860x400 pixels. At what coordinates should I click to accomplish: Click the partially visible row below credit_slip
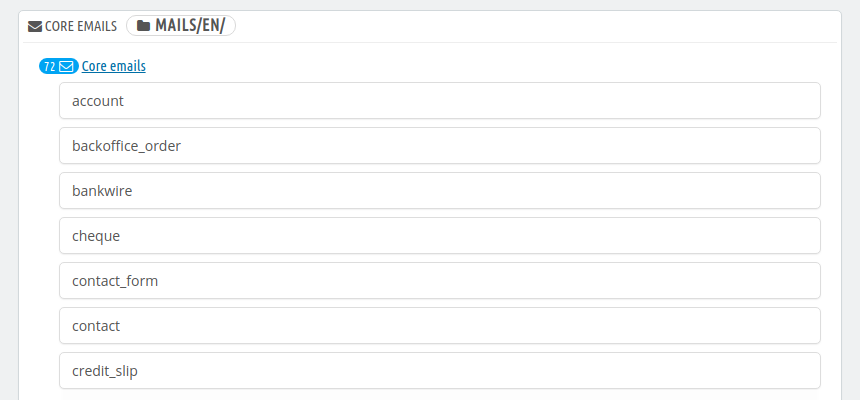tap(440, 396)
